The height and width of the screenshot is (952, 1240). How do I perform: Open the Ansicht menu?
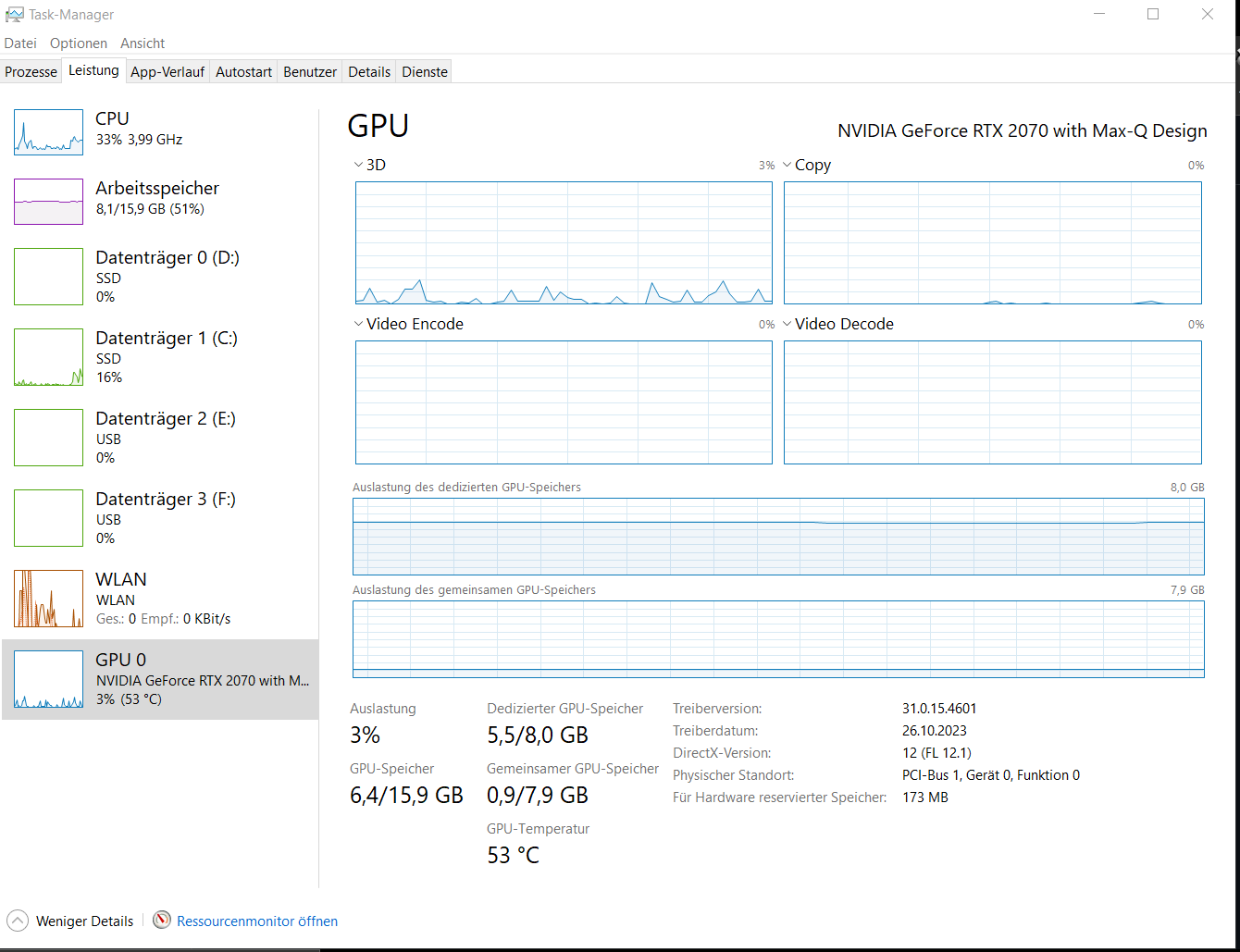(143, 43)
